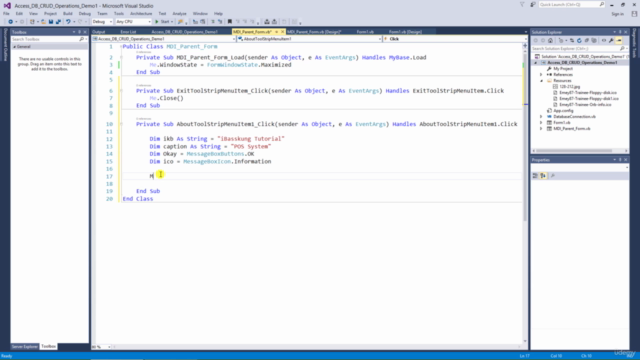
Task: Click the Open File toolbar icon
Action: click(x=43, y=22)
